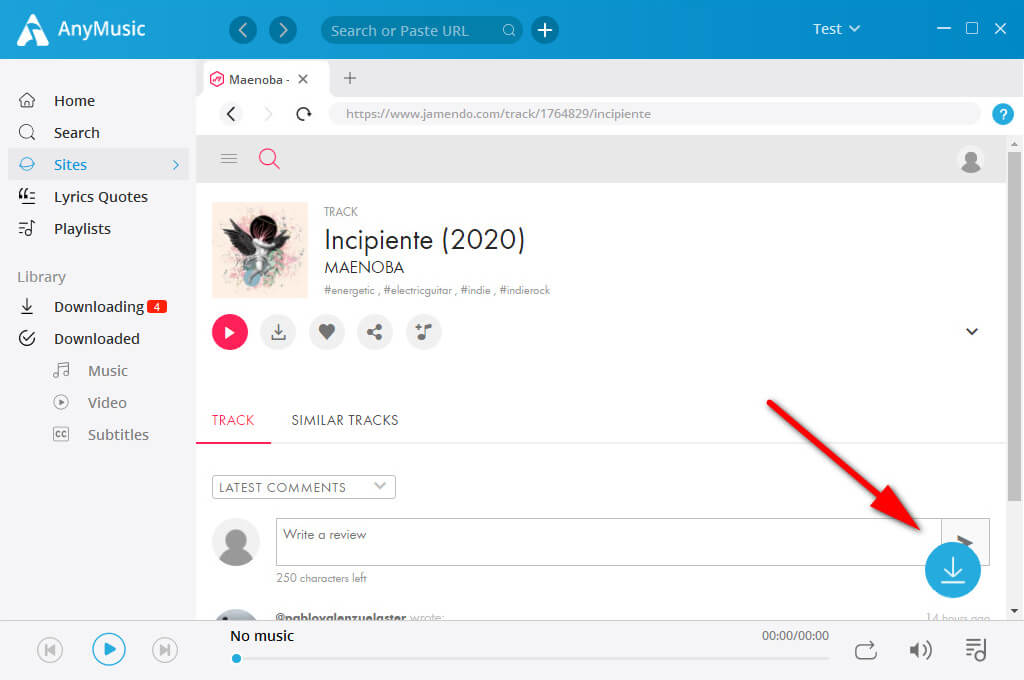The width and height of the screenshot is (1024, 680).
Task: Share the Incipiente track
Action: pos(375,332)
